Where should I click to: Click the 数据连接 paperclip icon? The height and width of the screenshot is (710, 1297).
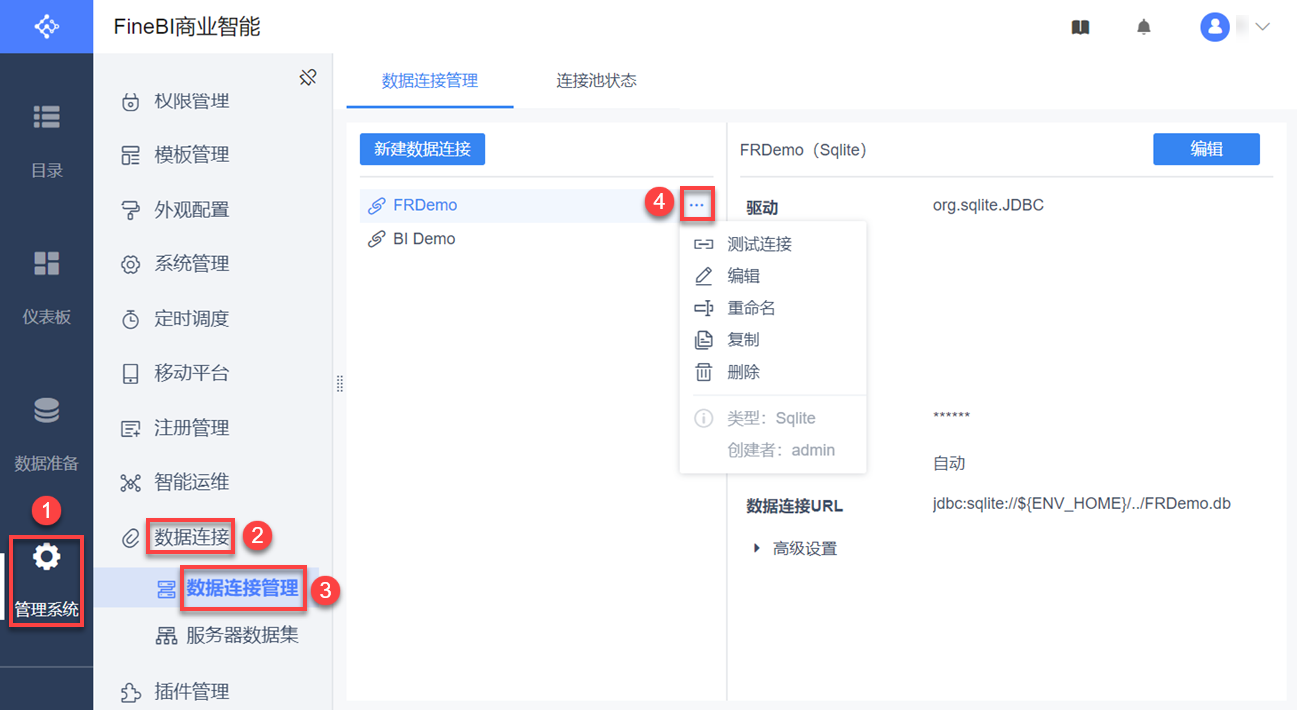tap(130, 538)
